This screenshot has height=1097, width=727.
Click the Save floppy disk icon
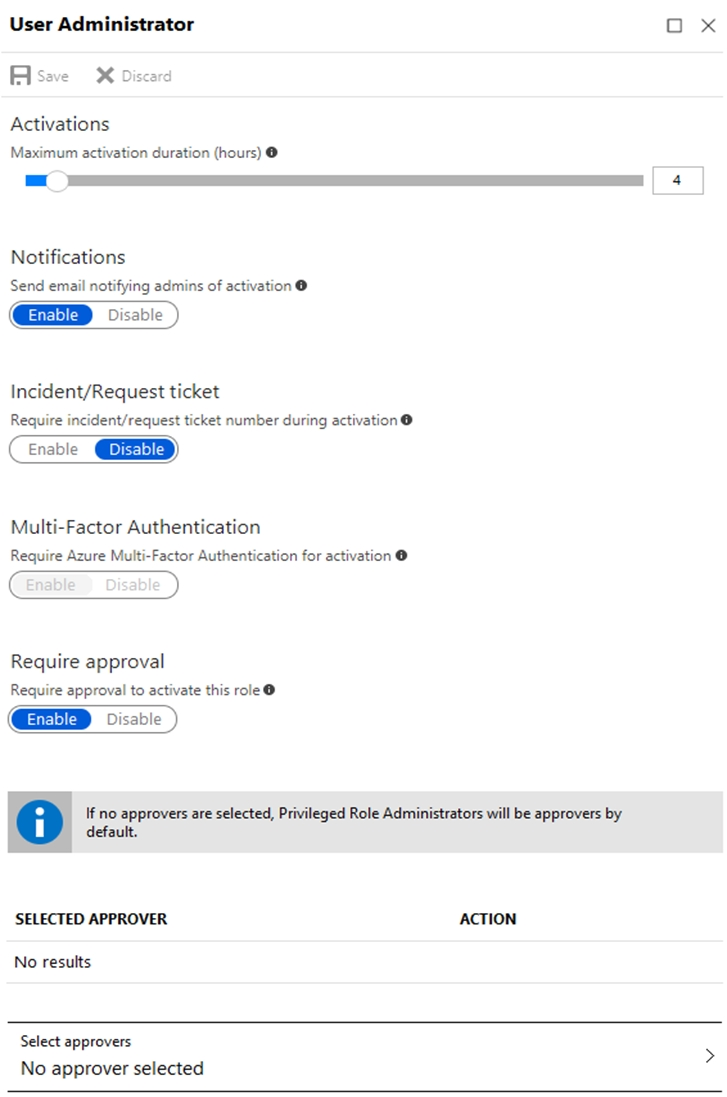point(20,76)
